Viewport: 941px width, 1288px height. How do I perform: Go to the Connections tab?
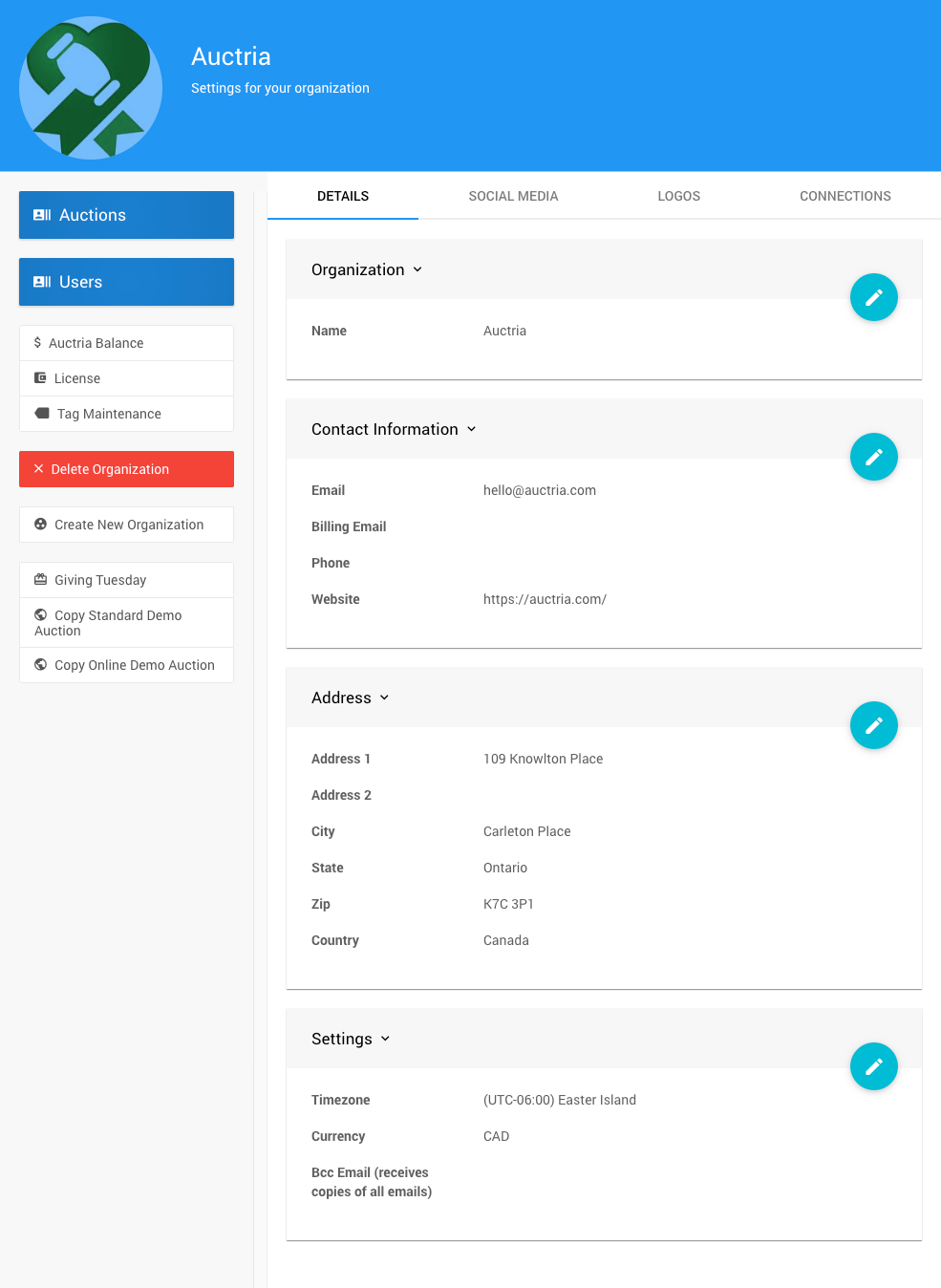click(845, 196)
